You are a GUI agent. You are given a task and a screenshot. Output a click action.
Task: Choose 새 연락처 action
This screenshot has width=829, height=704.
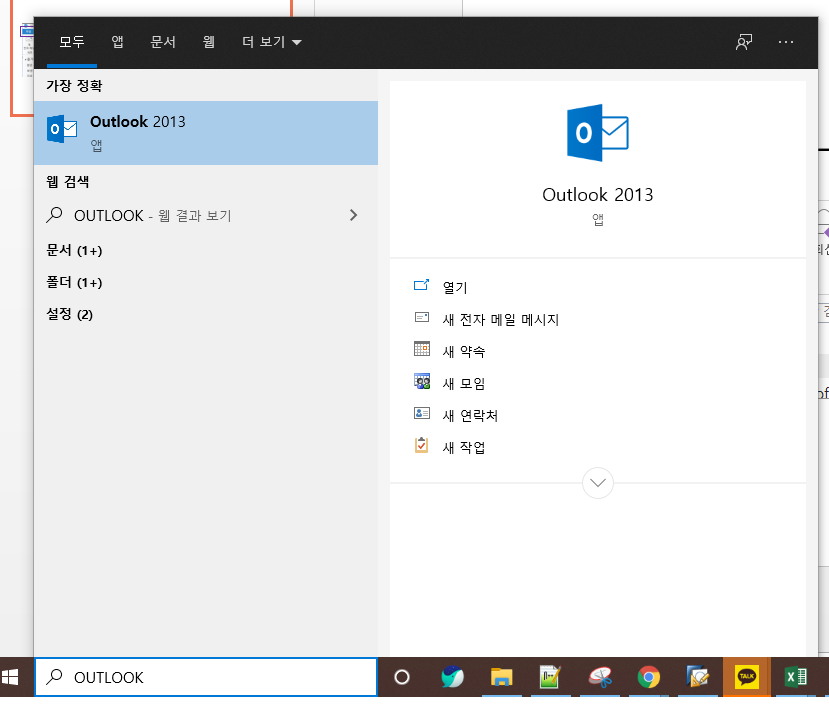point(470,415)
